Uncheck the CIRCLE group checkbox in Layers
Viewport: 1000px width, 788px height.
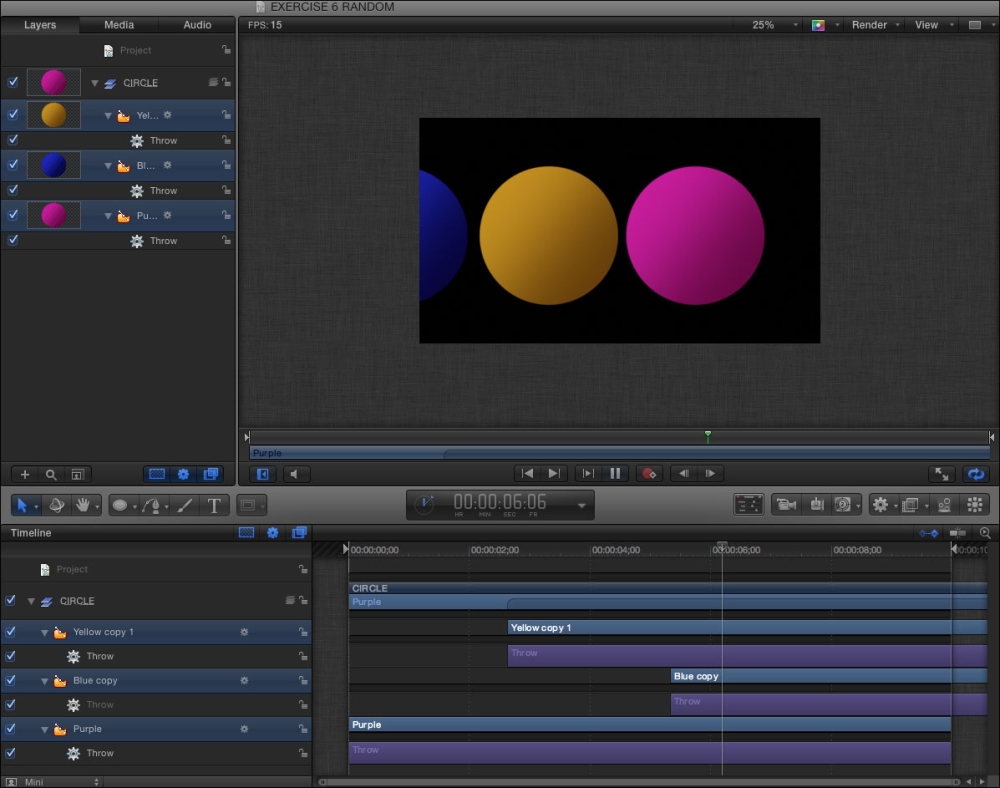point(13,82)
